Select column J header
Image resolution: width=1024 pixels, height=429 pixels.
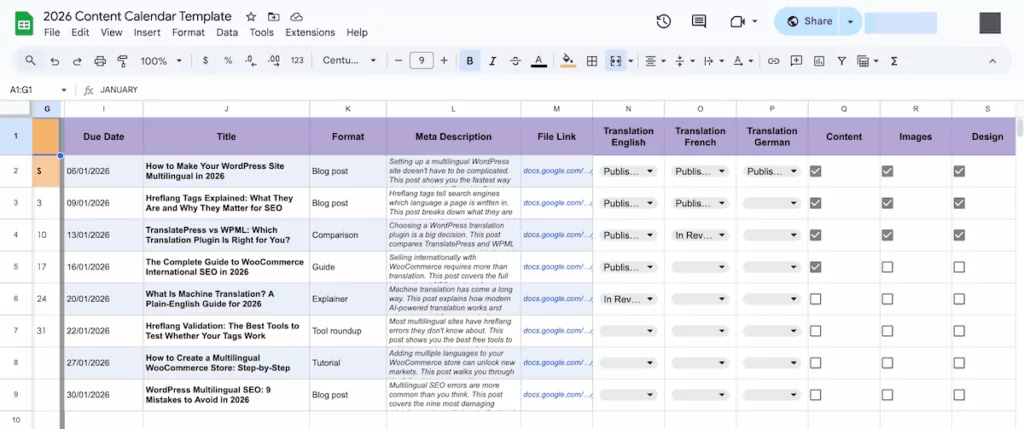pyautogui.click(x=226, y=109)
